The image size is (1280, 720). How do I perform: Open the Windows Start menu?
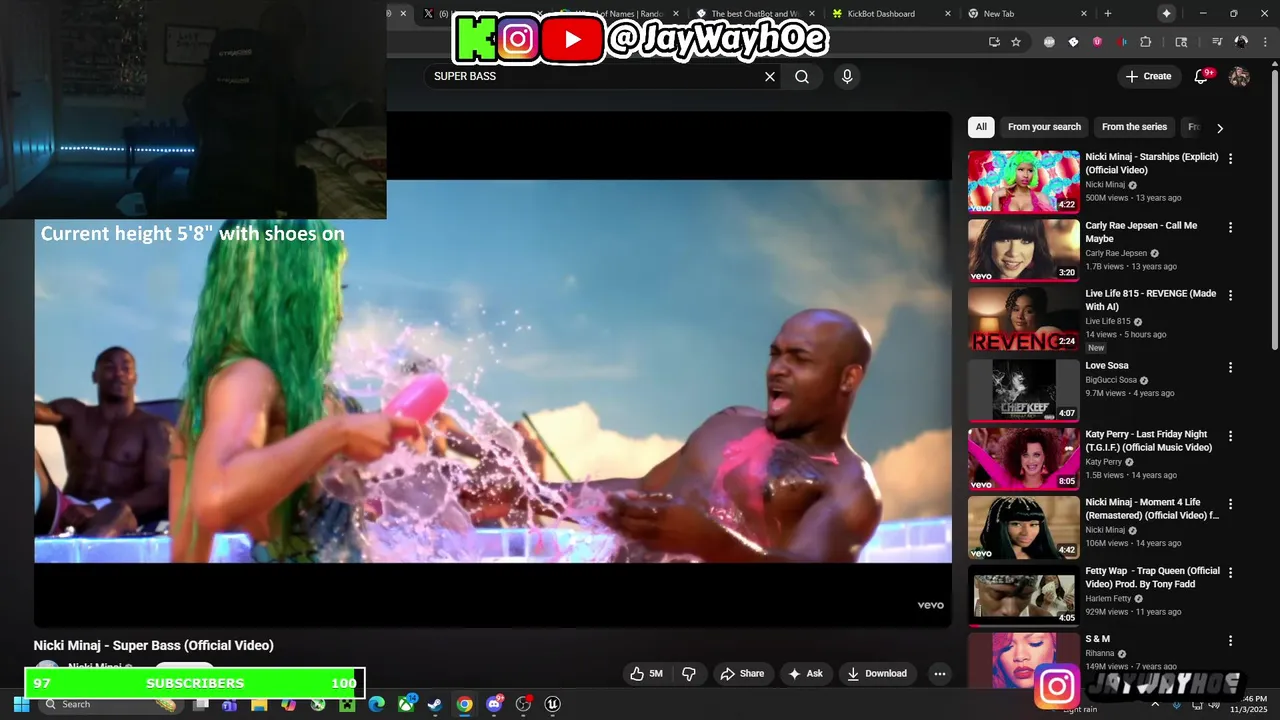[x=21, y=704]
